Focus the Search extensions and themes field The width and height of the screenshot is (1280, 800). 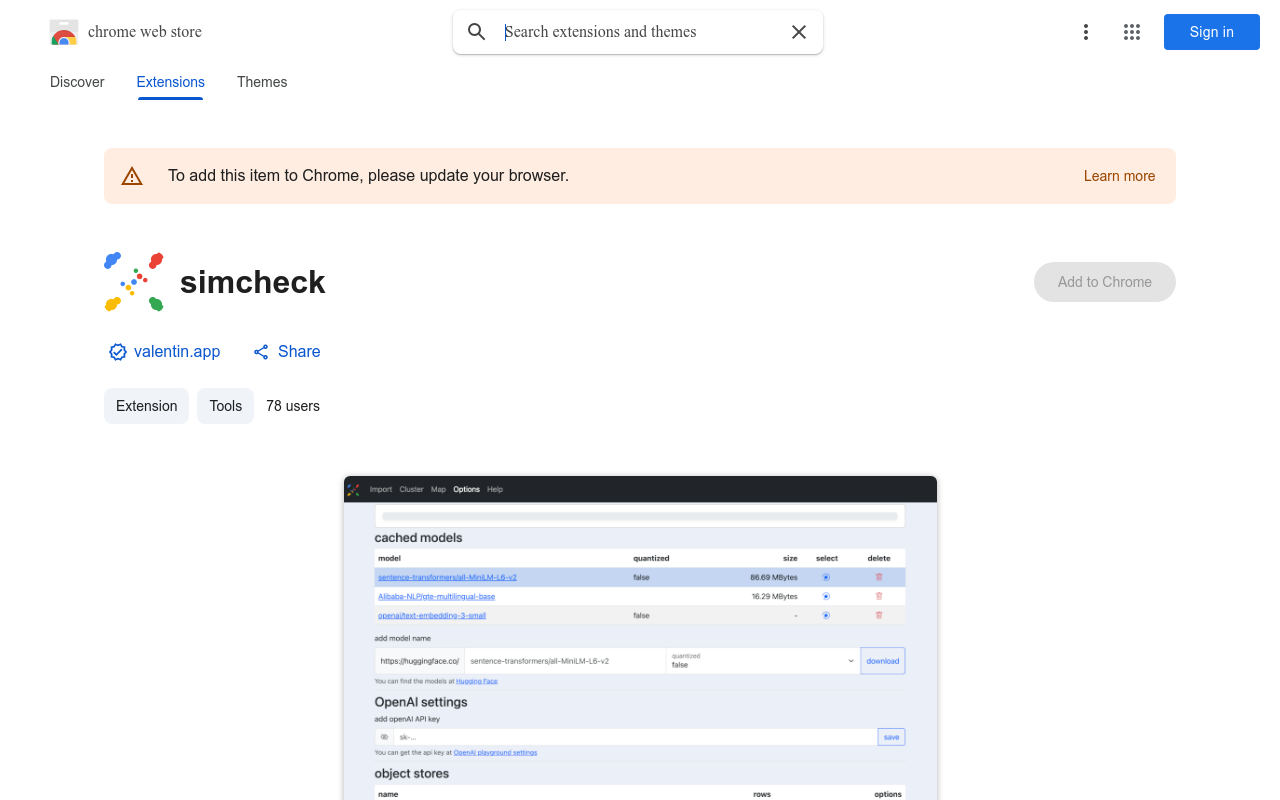[x=640, y=32]
